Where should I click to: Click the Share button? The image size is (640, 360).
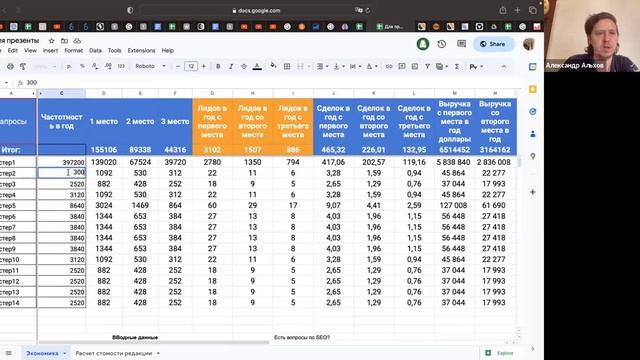click(493, 44)
